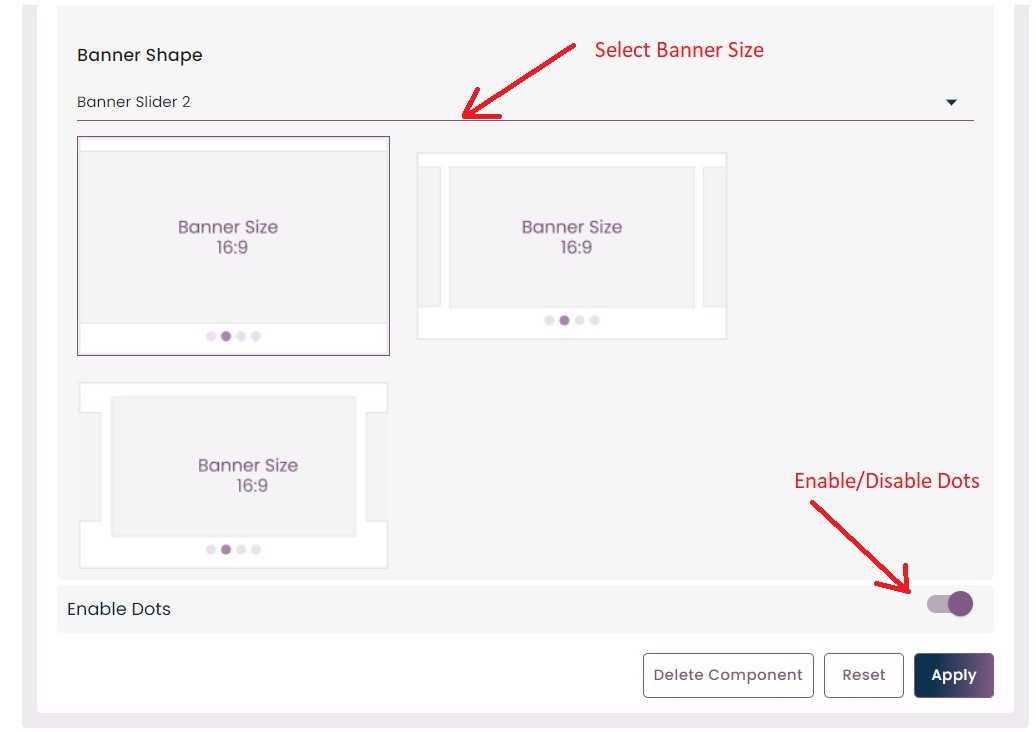Click the highlighted dot in the full-width layout

coord(226,336)
